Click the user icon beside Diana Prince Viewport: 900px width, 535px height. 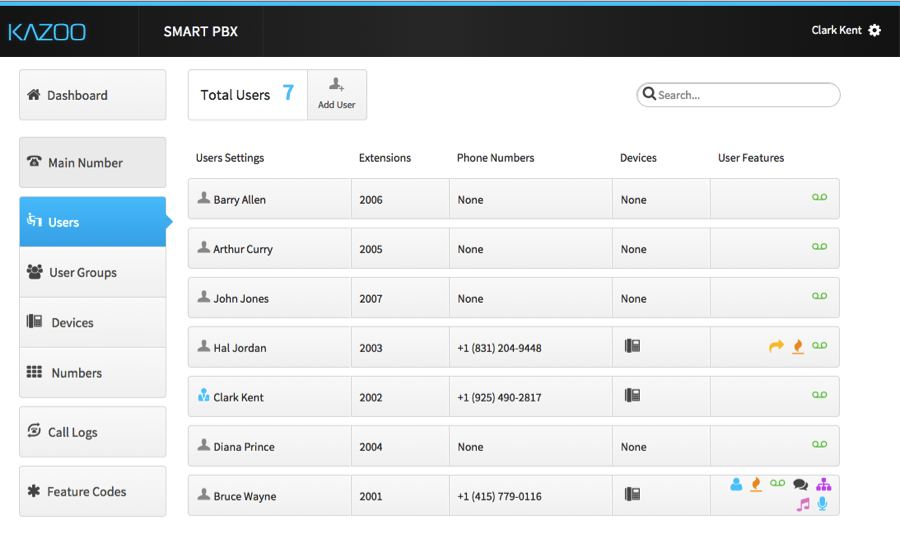tap(203, 445)
